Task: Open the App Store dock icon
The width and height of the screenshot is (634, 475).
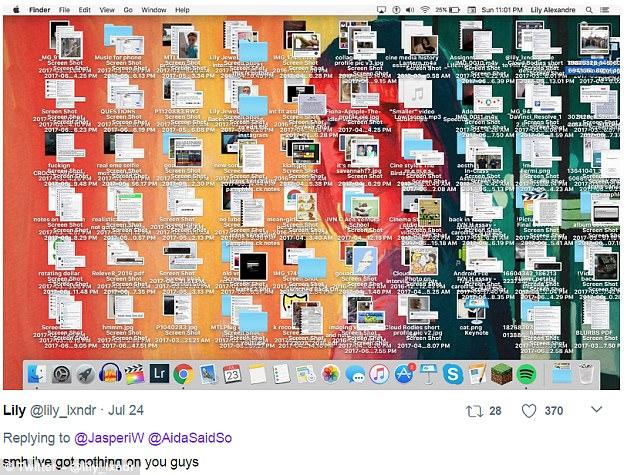Action: [x=404, y=374]
